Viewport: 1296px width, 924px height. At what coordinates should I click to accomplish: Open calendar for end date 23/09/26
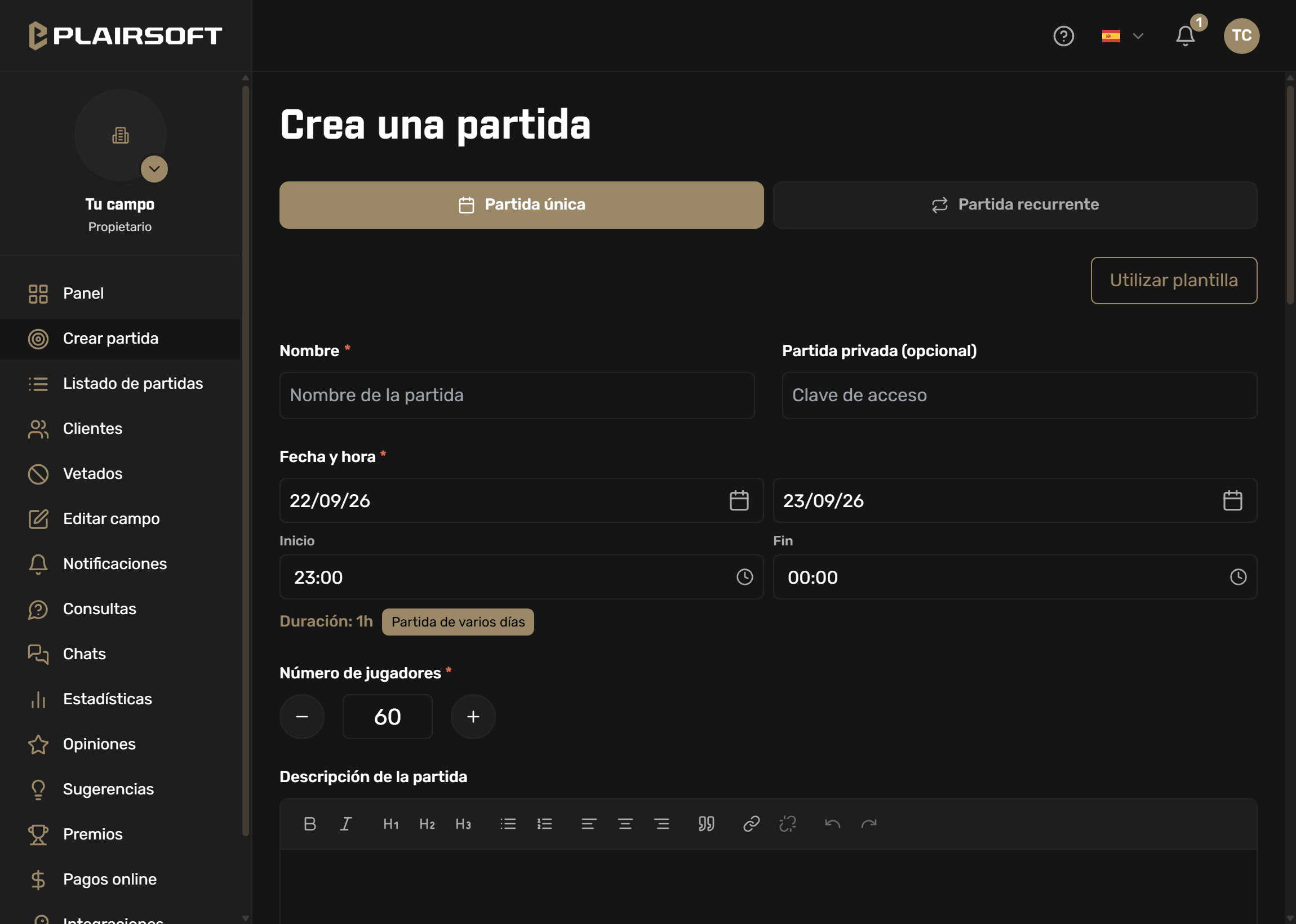[x=1232, y=501]
